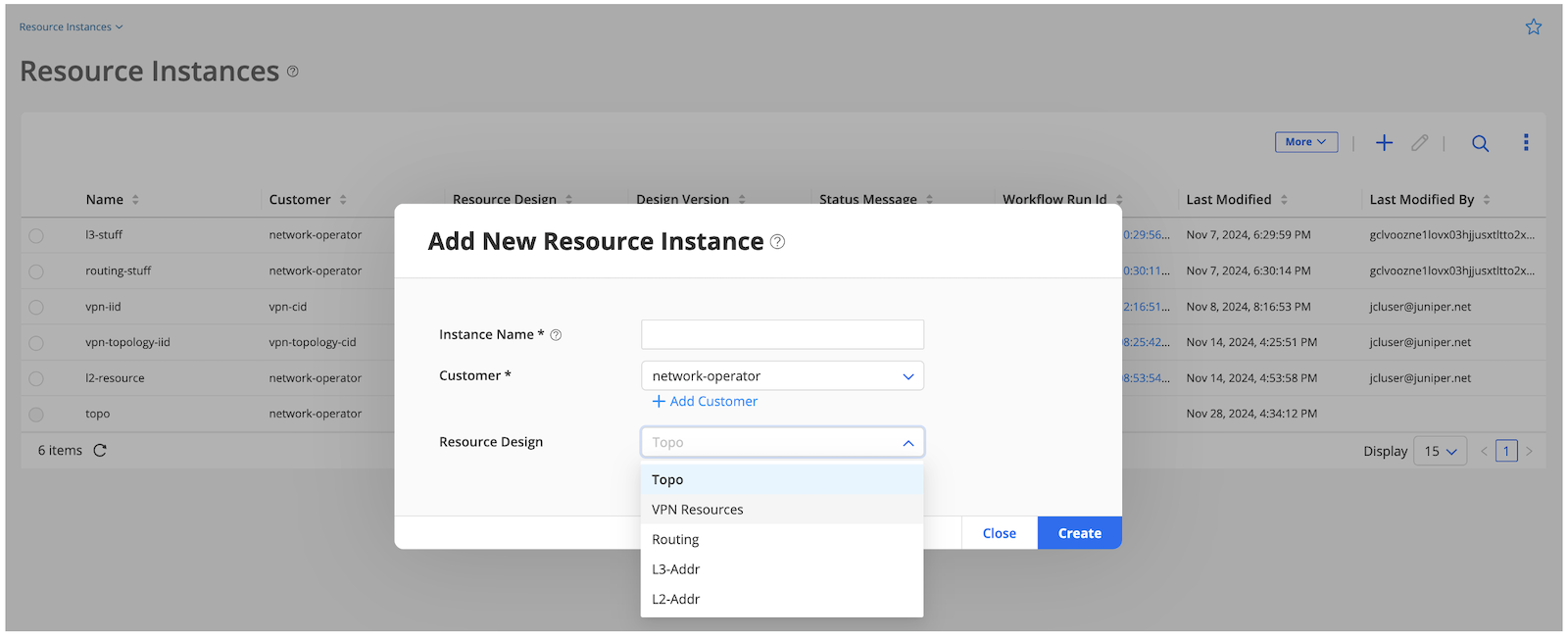Click the vpn-topology-cid customer cell
The image size is (1568, 638).
(313, 343)
